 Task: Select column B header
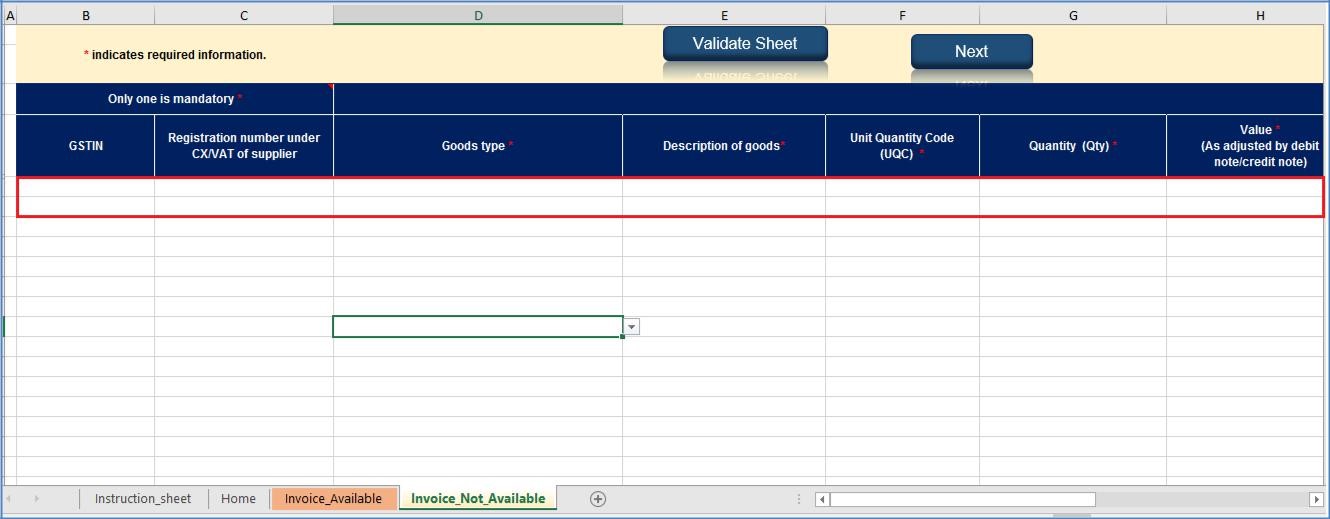(85, 15)
